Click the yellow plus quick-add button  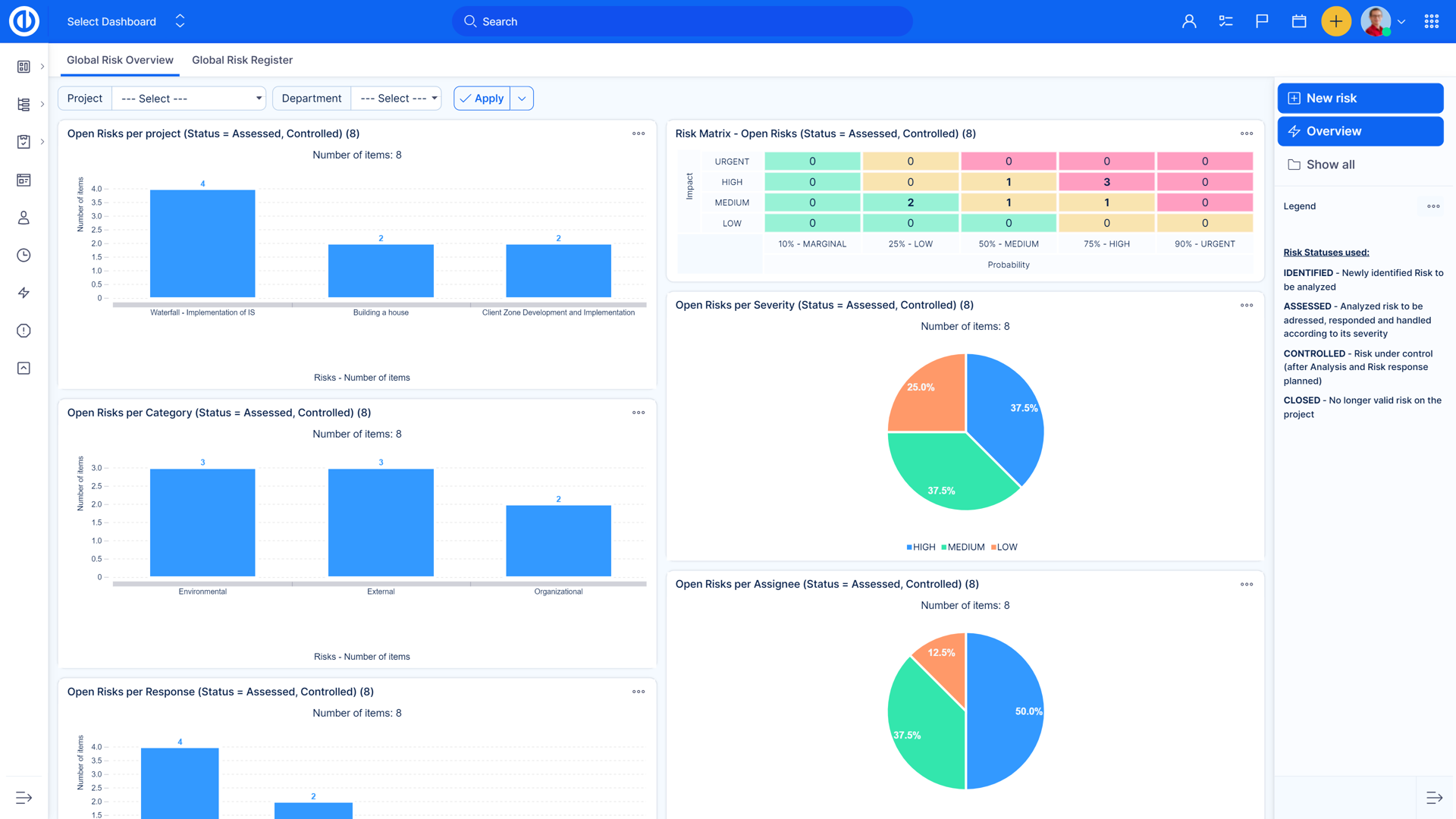pyautogui.click(x=1335, y=21)
